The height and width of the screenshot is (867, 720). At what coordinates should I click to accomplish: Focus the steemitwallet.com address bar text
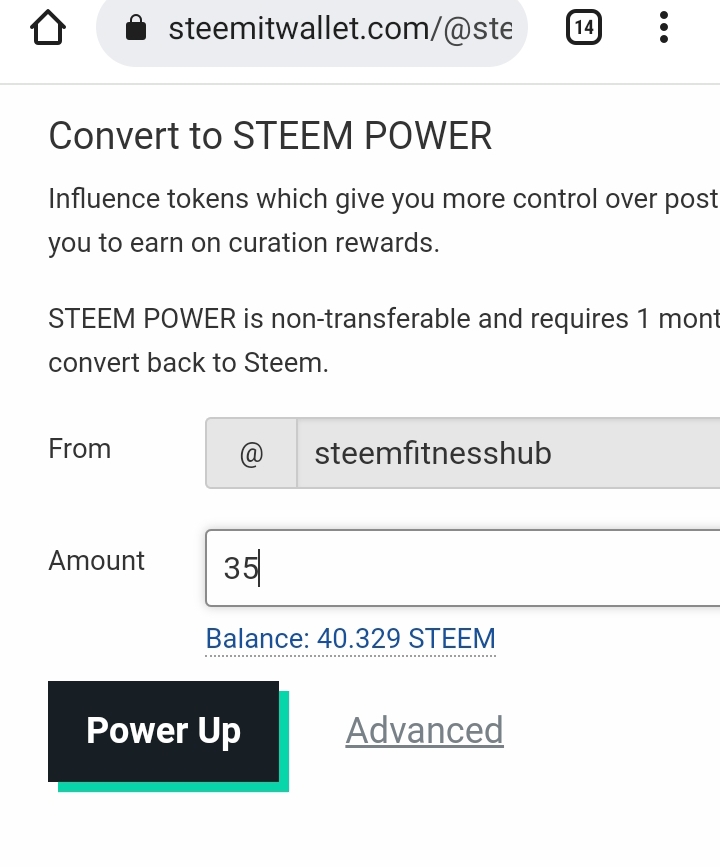click(340, 28)
